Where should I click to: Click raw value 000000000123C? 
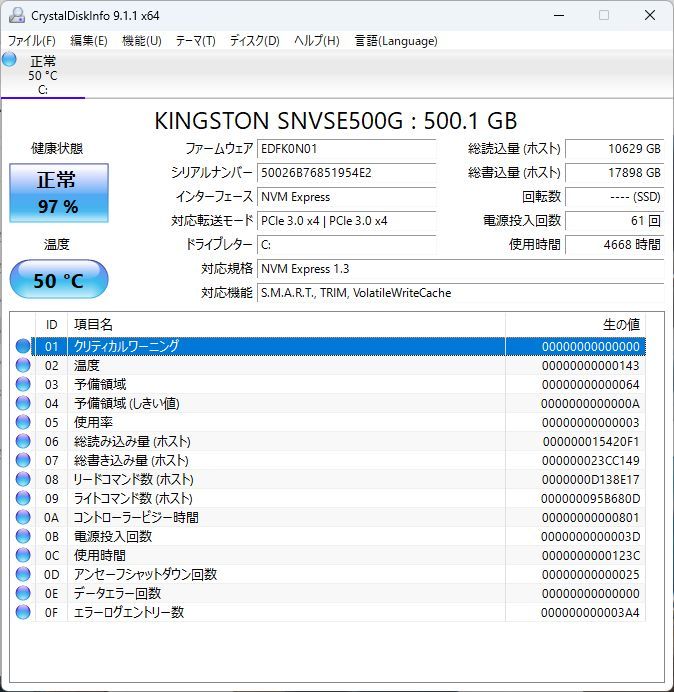tap(591, 555)
